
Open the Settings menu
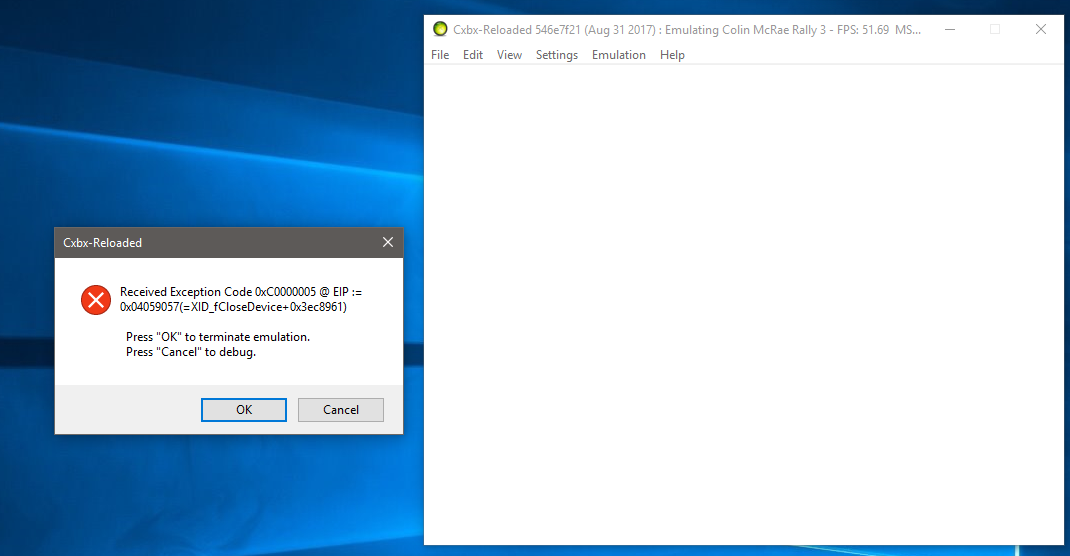click(557, 55)
